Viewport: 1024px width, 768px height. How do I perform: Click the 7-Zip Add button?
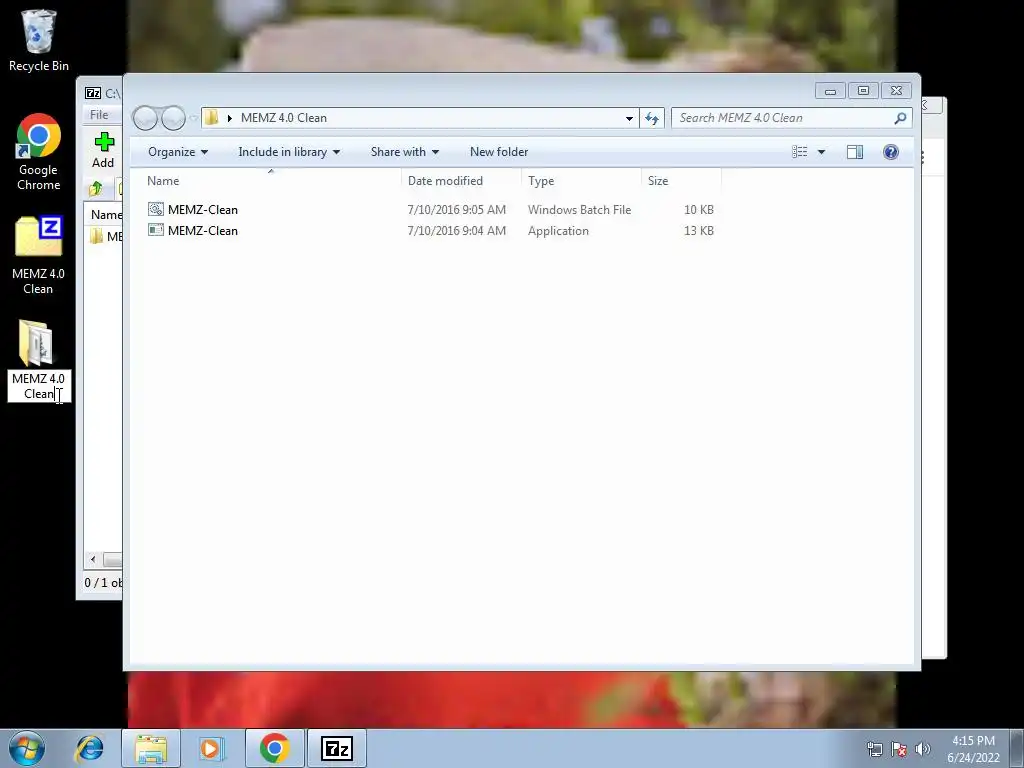click(103, 150)
